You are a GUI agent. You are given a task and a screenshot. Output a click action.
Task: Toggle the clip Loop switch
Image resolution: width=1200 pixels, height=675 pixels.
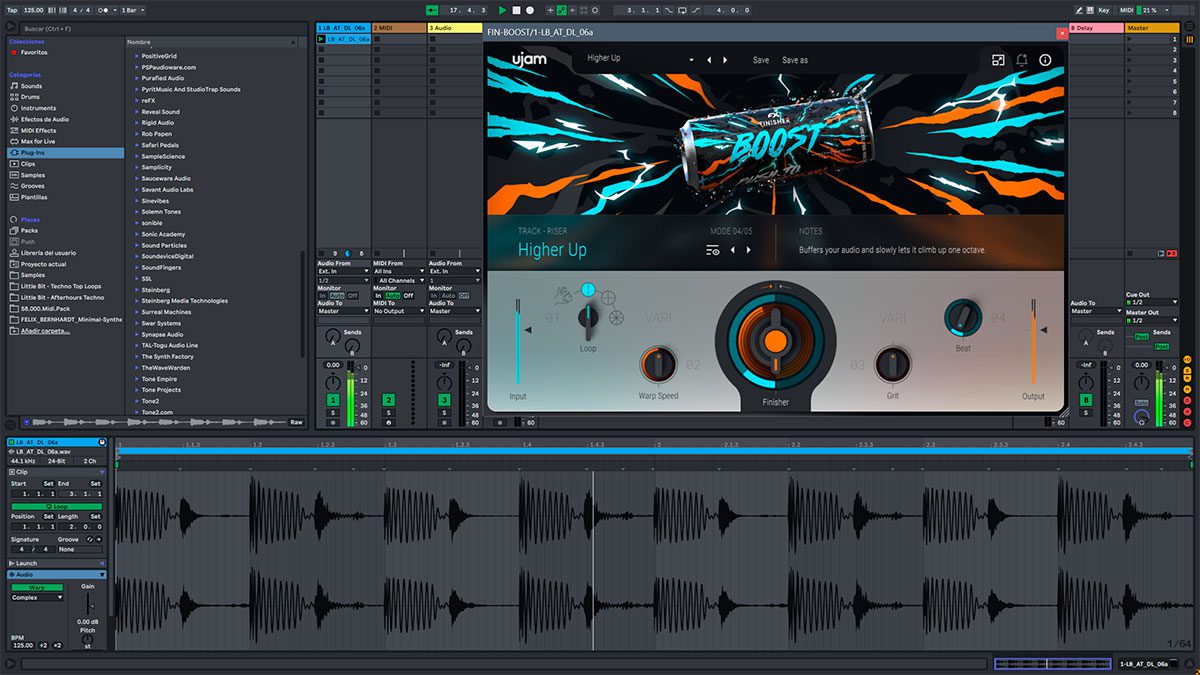pyautogui.click(x=55, y=507)
